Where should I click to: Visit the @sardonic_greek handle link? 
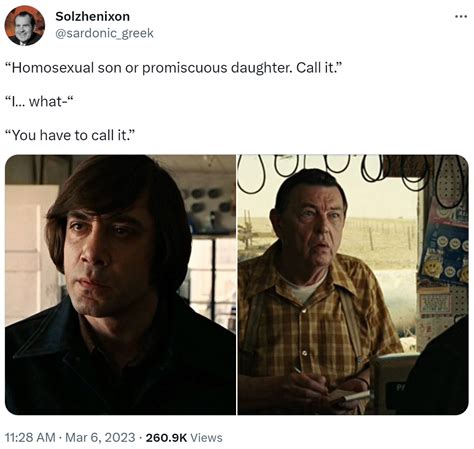[x=104, y=33]
